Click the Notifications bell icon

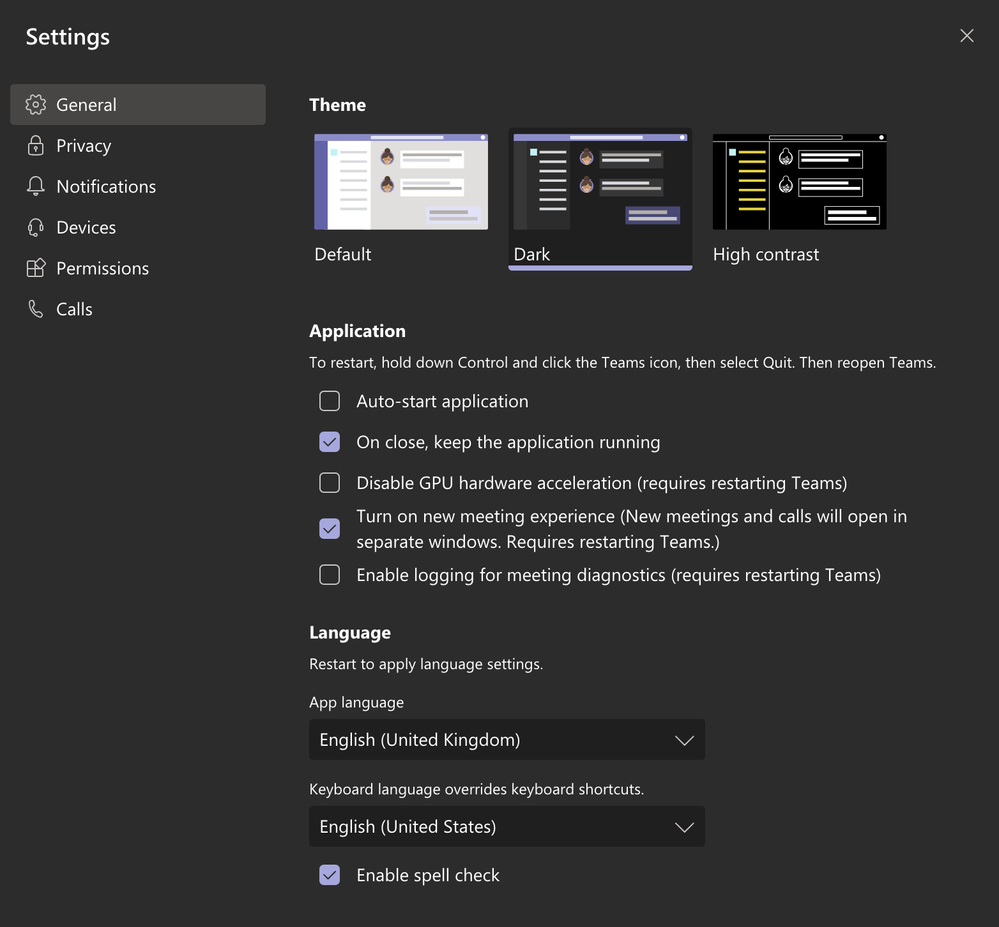(36, 187)
